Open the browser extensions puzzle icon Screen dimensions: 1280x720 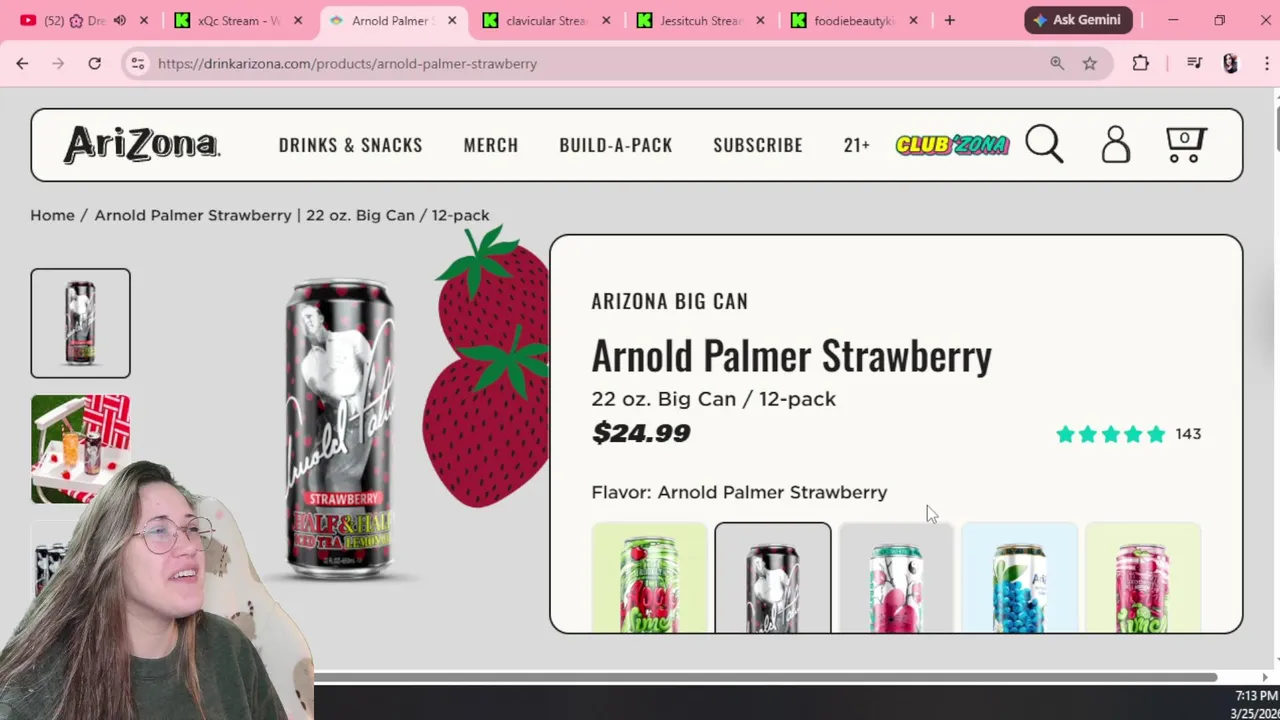pyautogui.click(x=1141, y=63)
